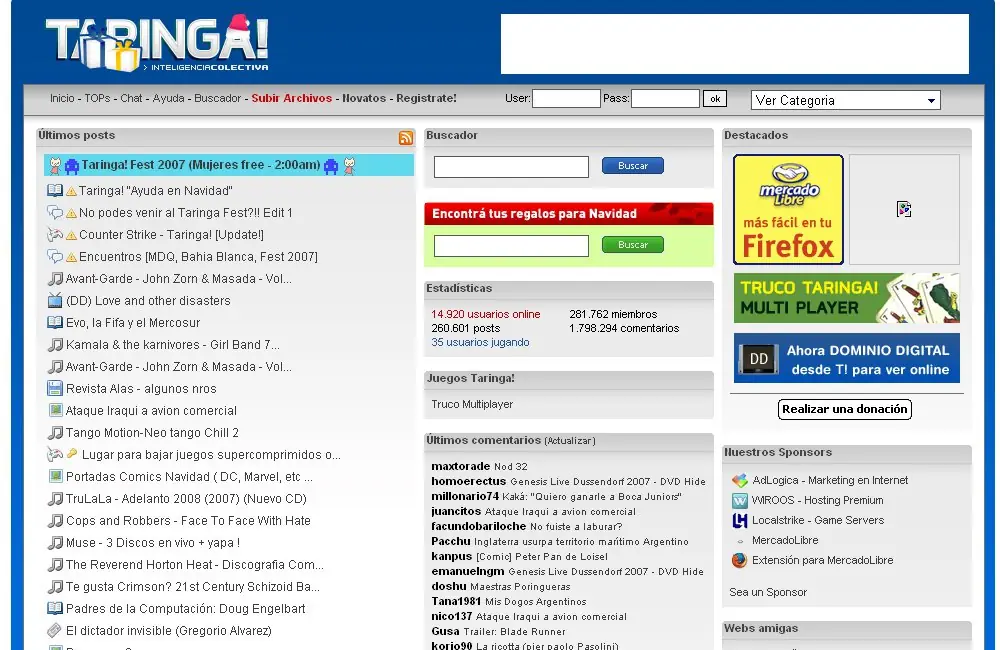The height and width of the screenshot is (650, 1000).
Task: Open Novatos in the navigation bar
Action: pos(364,98)
